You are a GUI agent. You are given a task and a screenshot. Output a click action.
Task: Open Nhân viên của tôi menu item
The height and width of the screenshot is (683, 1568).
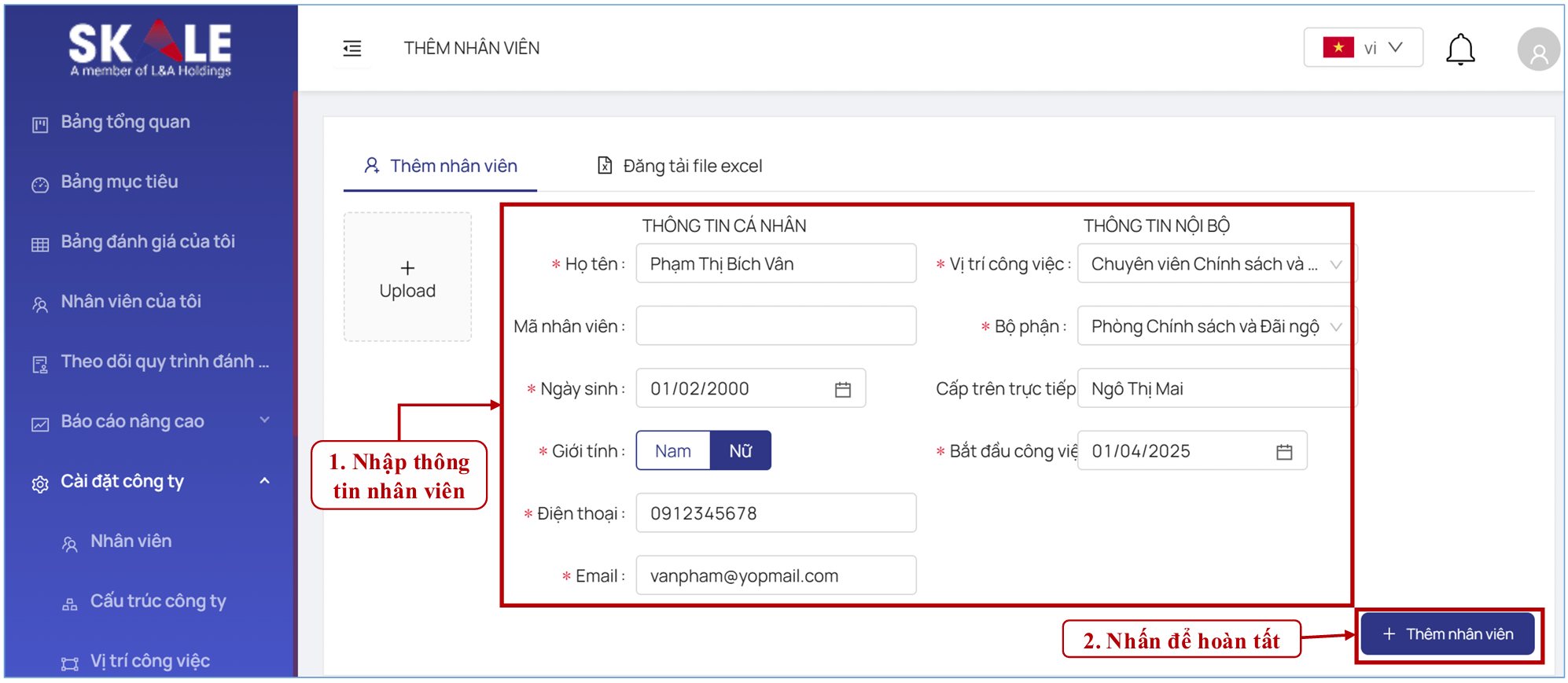click(131, 302)
